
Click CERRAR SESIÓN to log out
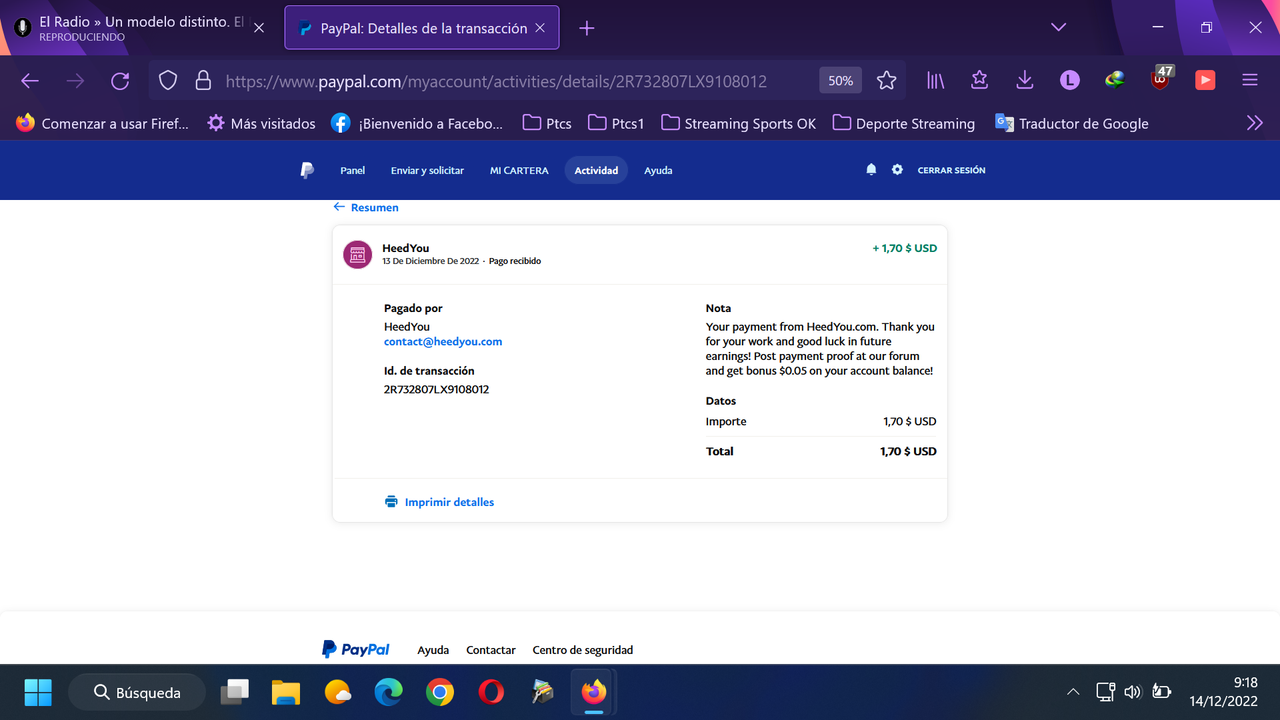(952, 170)
